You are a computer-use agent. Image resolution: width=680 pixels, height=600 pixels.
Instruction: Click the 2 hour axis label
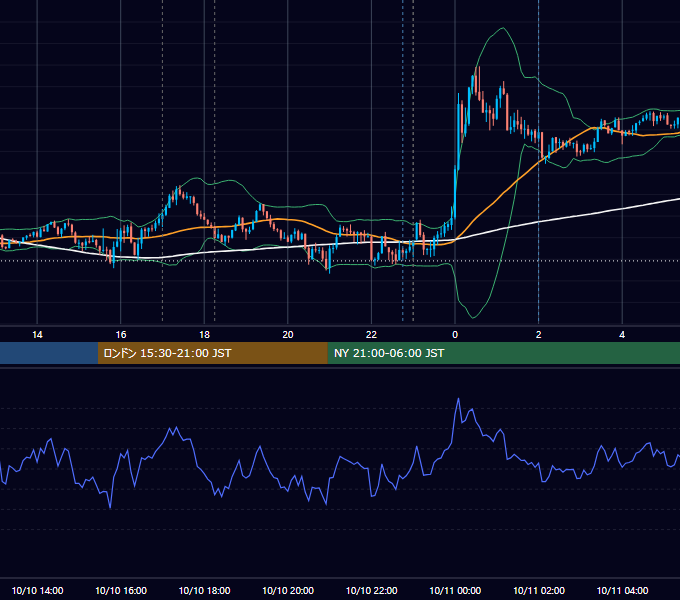pos(539,335)
